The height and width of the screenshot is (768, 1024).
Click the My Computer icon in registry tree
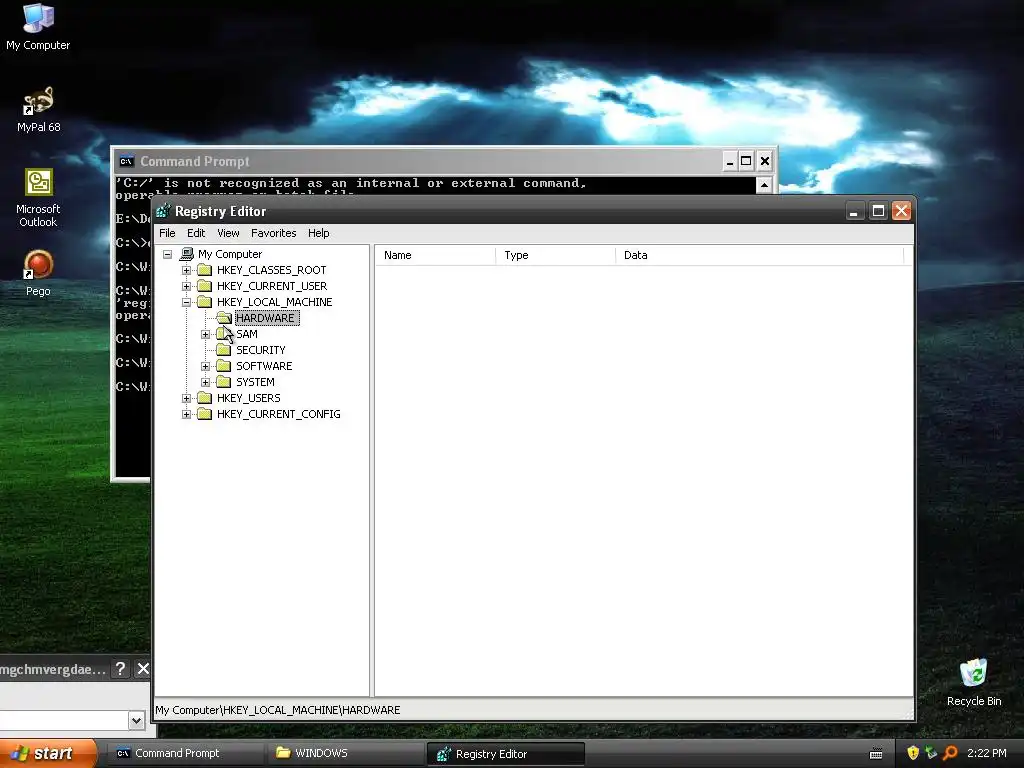click(x=187, y=254)
